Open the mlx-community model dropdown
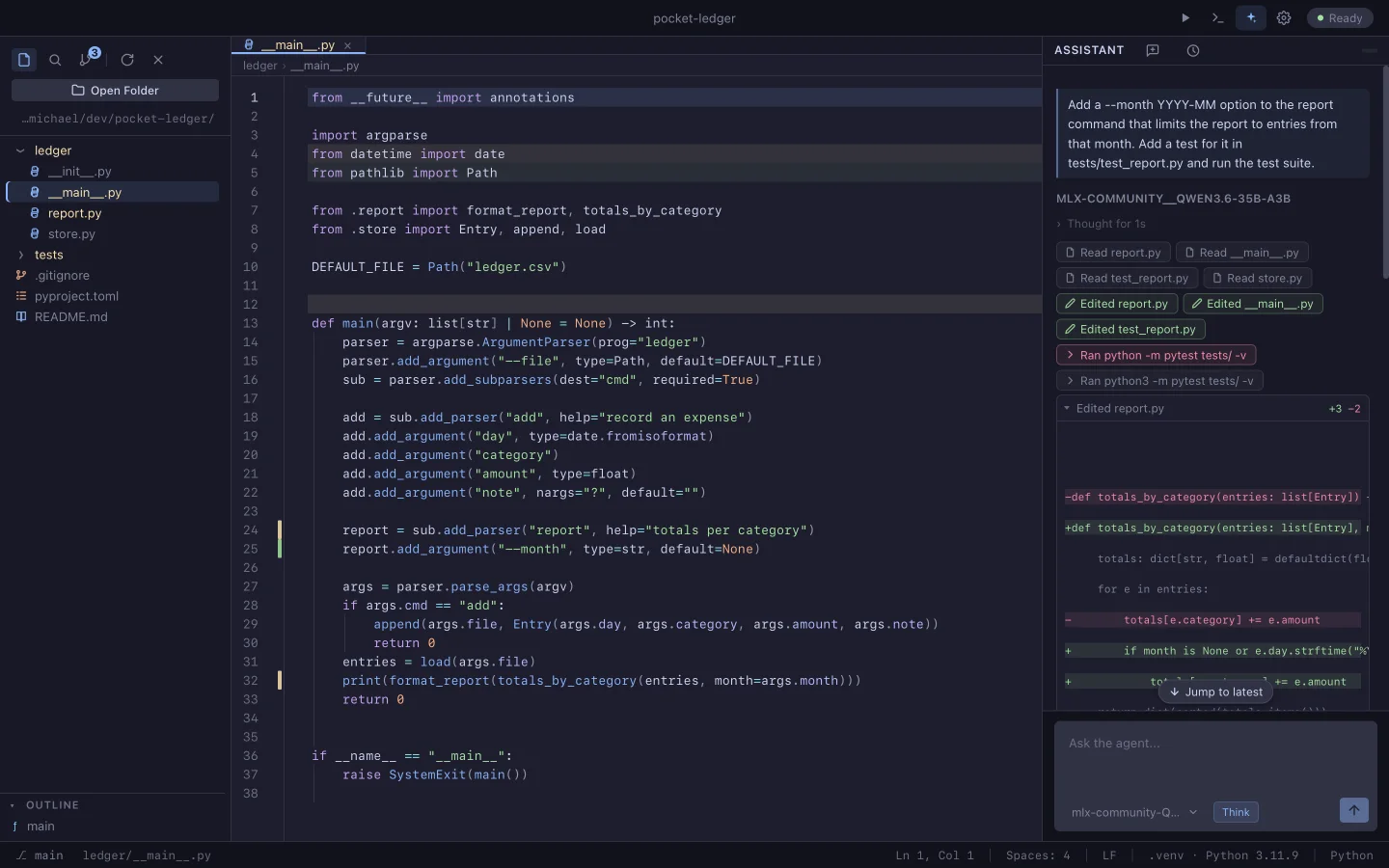 1133,812
